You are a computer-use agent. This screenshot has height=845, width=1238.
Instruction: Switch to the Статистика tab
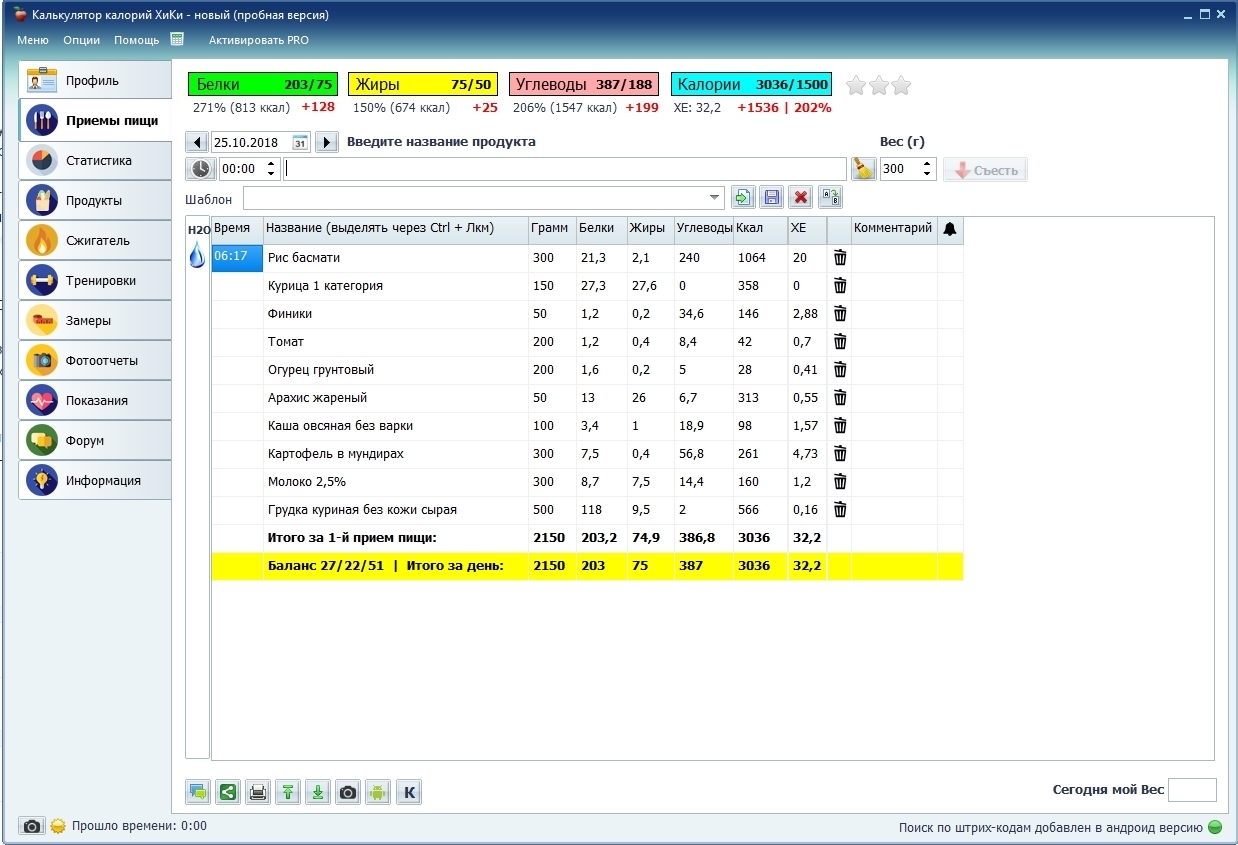96,160
